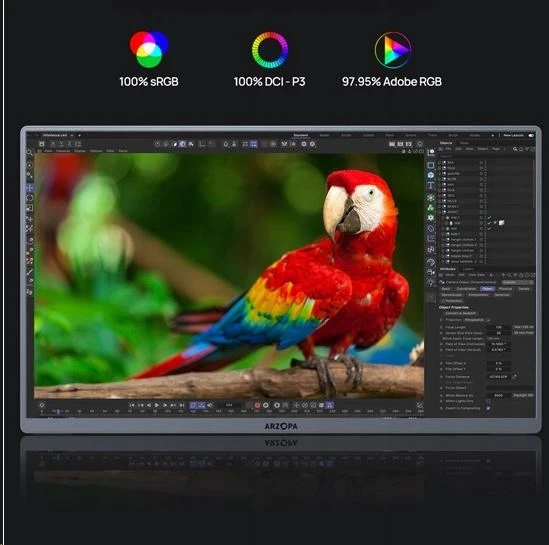Click the material tag thumbnail in object list
The width and height of the screenshot is (549, 545).
501,223
